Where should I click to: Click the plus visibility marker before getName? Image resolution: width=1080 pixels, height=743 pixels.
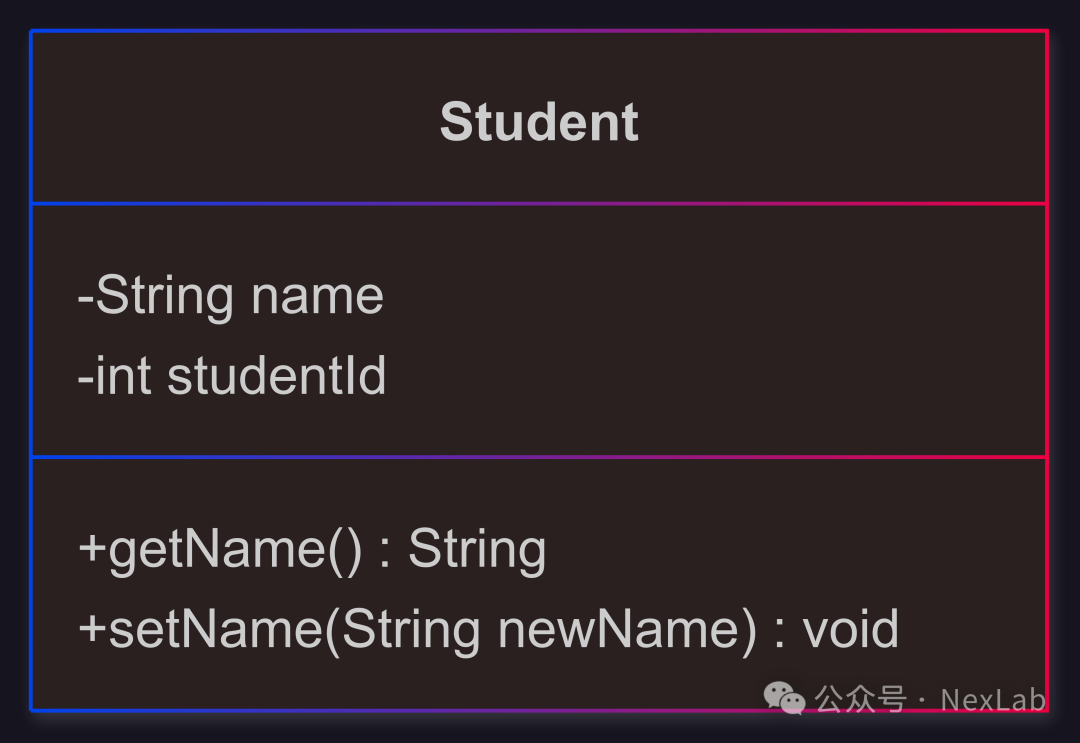[x=92, y=549]
